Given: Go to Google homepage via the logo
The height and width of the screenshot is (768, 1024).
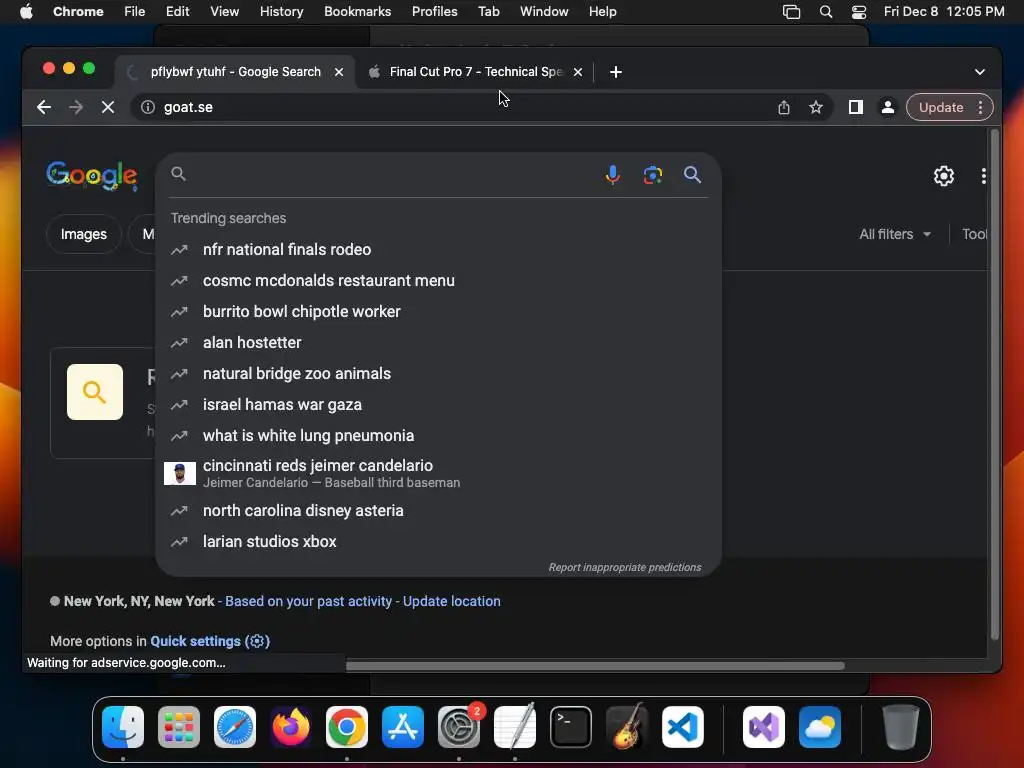Looking at the screenshot, I should pos(92,176).
